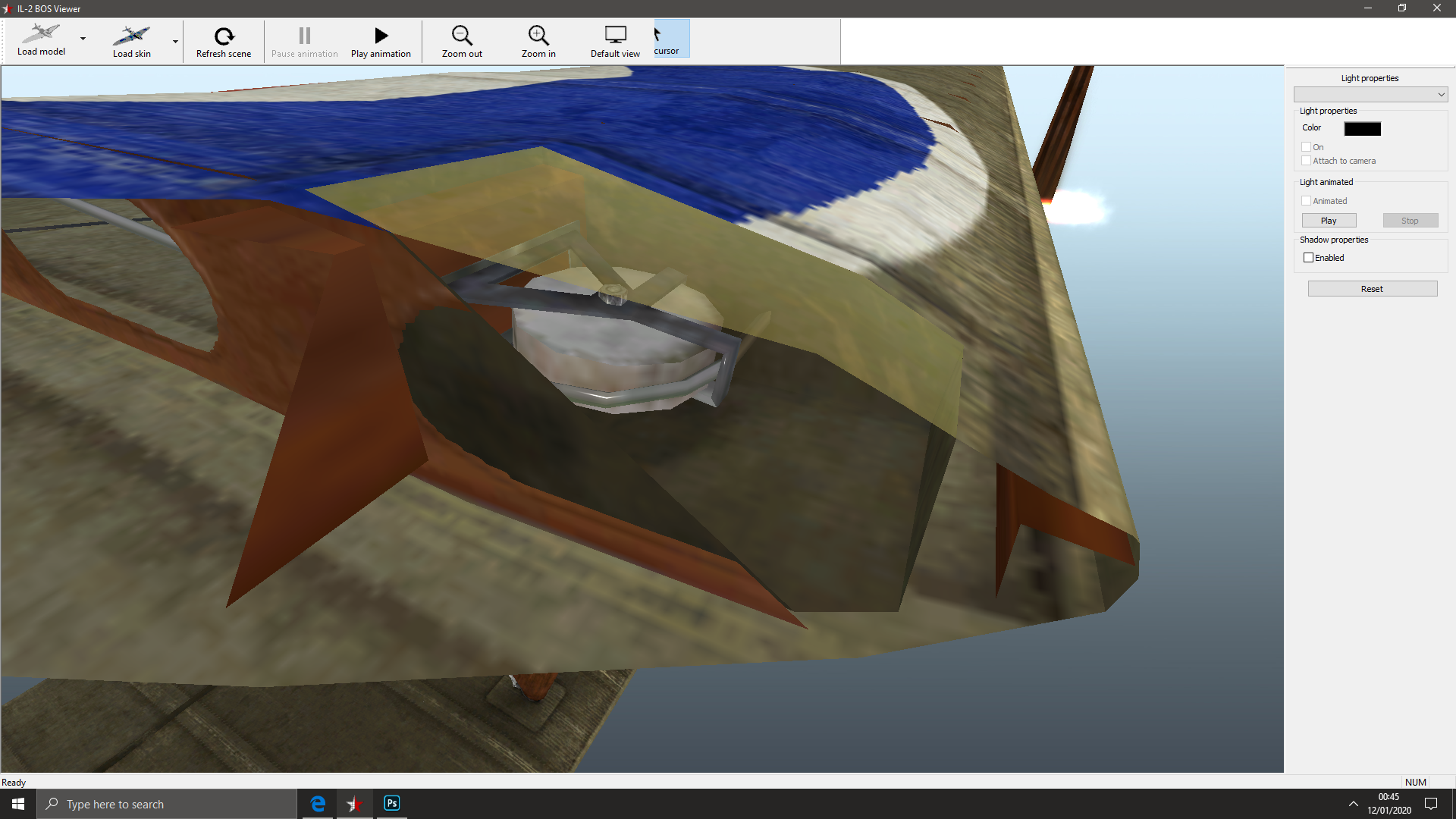Viewport: 1456px width, 819px height.
Task: Click the 3D model viewport
Action: [642, 419]
